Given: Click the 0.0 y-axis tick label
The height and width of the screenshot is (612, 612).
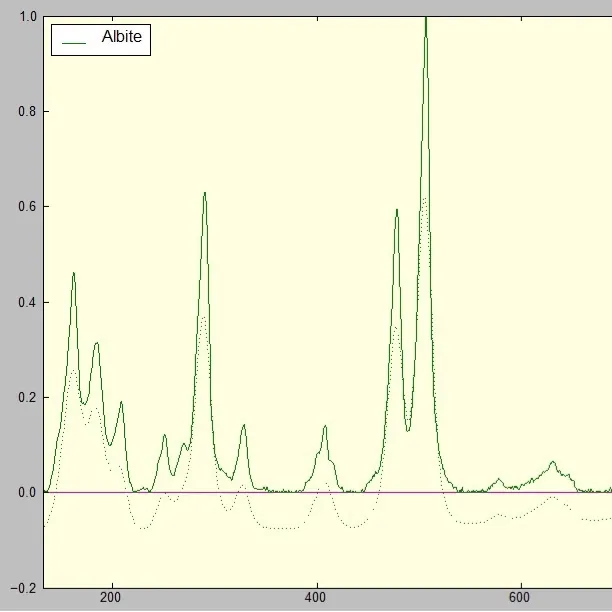Looking at the screenshot, I should [x=28, y=493].
